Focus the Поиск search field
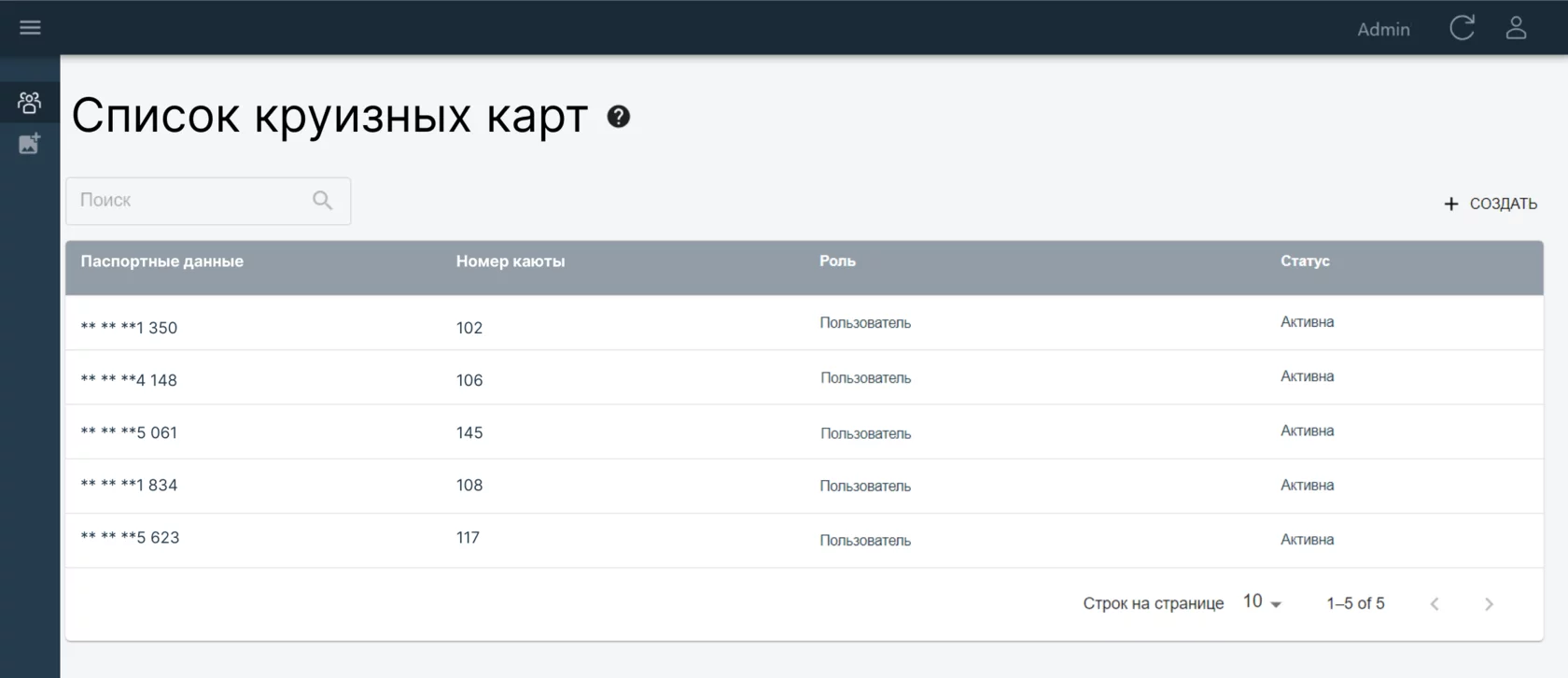This screenshot has height=678, width=1568. tap(208, 201)
